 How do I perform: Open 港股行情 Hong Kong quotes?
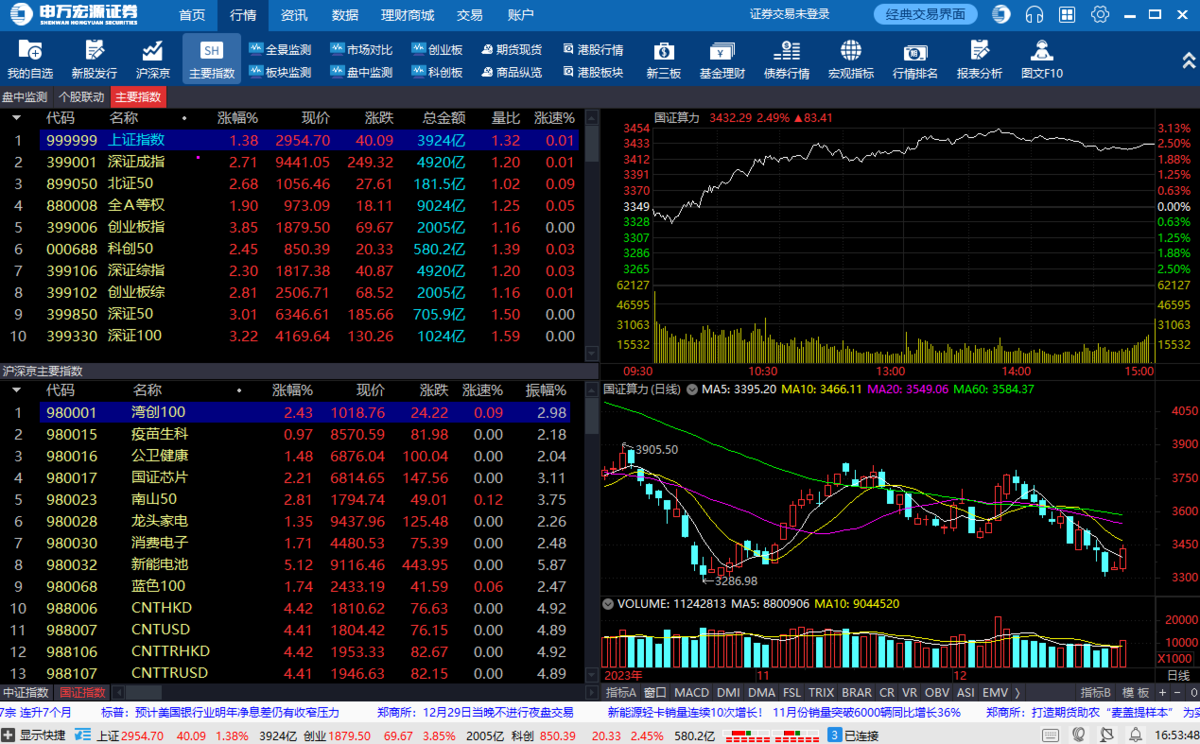point(592,49)
